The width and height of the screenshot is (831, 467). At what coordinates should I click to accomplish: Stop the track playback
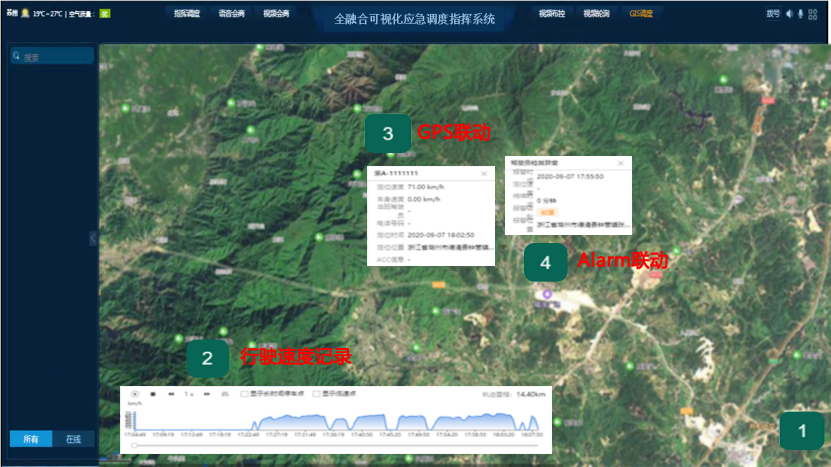point(153,394)
